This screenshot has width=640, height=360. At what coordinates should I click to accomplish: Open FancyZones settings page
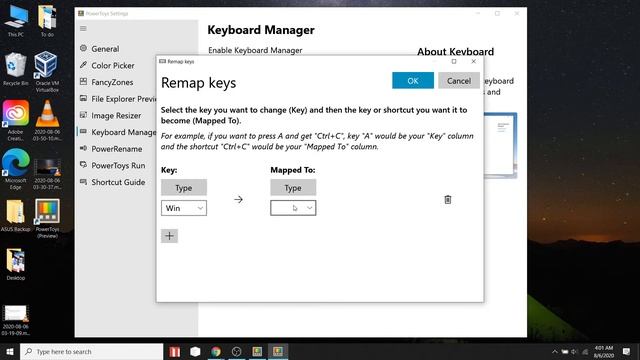(112, 82)
